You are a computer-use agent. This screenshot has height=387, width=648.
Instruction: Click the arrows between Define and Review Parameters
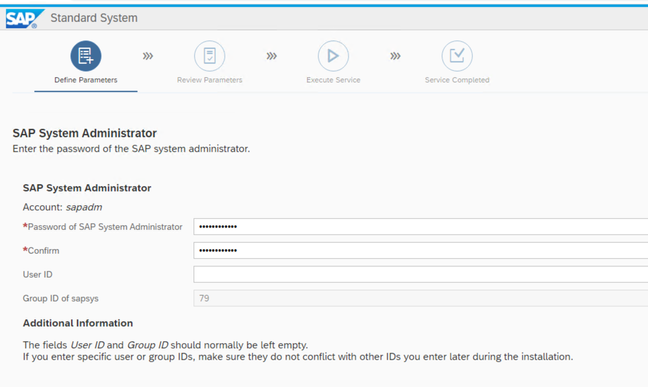pyautogui.click(x=148, y=56)
